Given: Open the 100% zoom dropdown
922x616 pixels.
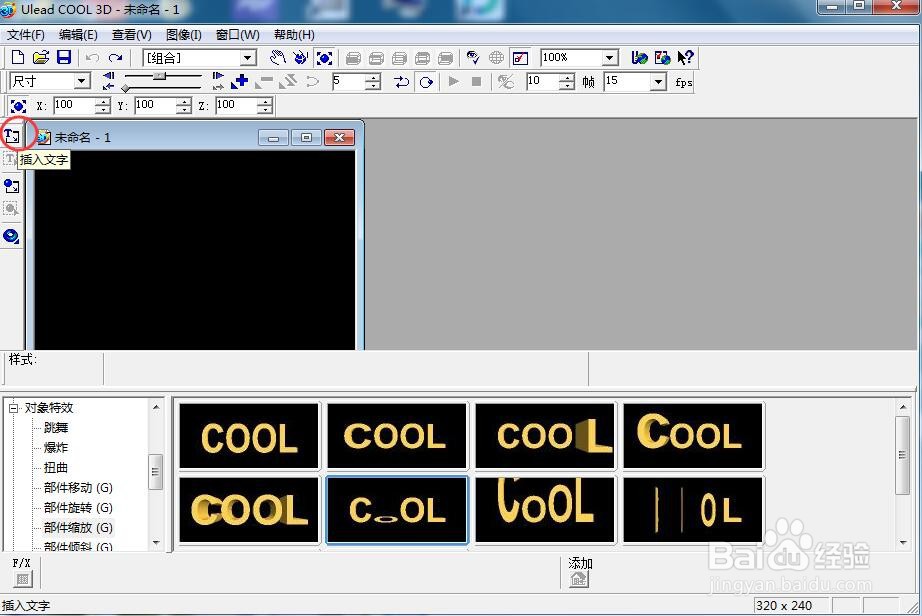Looking at the screenshot, I should click(610, 58).
